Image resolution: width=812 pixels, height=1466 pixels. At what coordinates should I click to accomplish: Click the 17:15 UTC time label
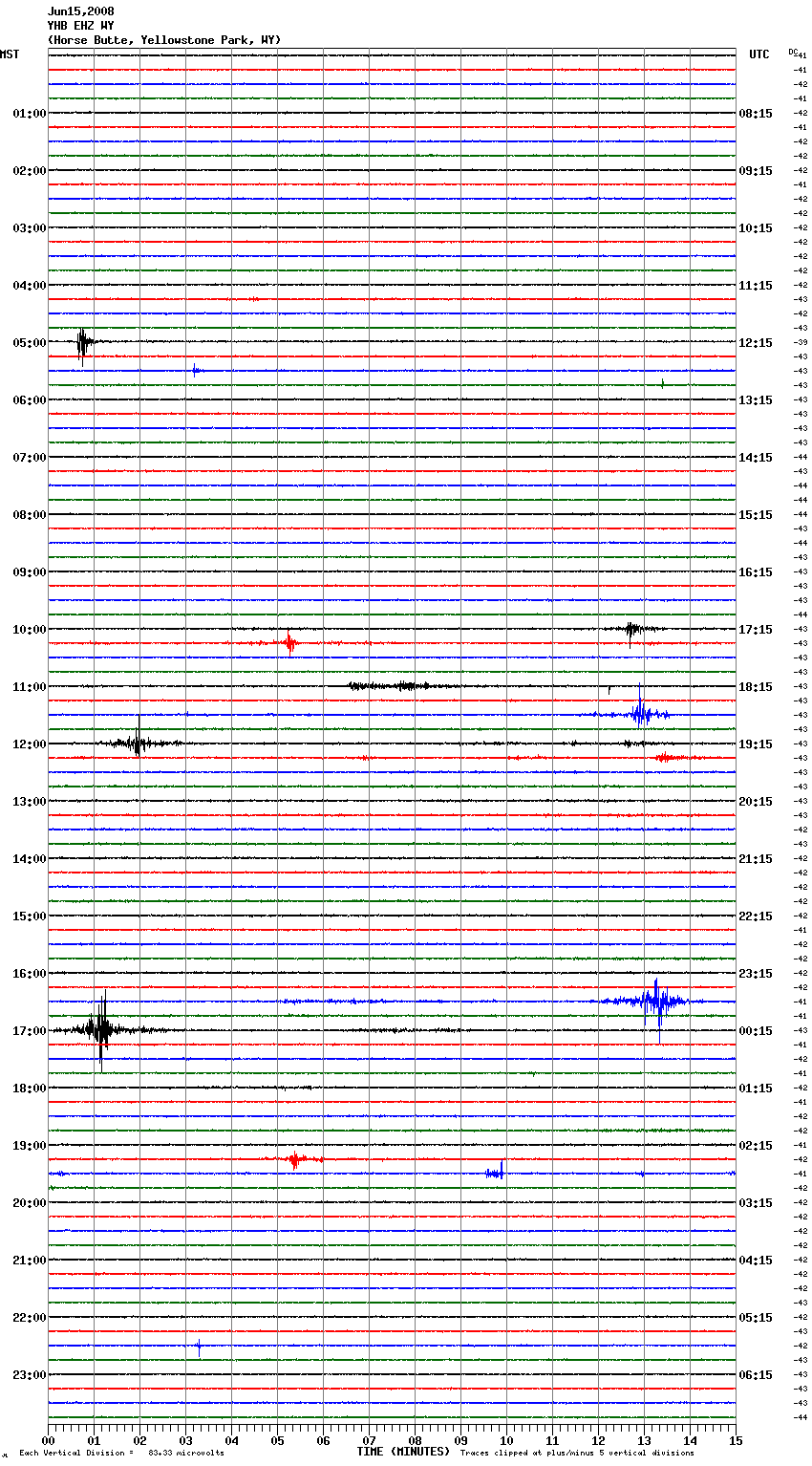tap(756, 630)
